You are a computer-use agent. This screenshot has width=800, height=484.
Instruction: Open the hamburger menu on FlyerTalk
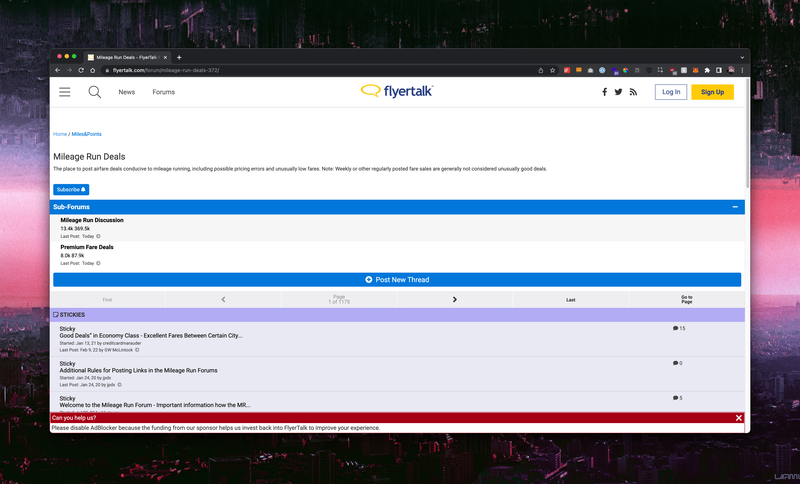pos(65,92)
